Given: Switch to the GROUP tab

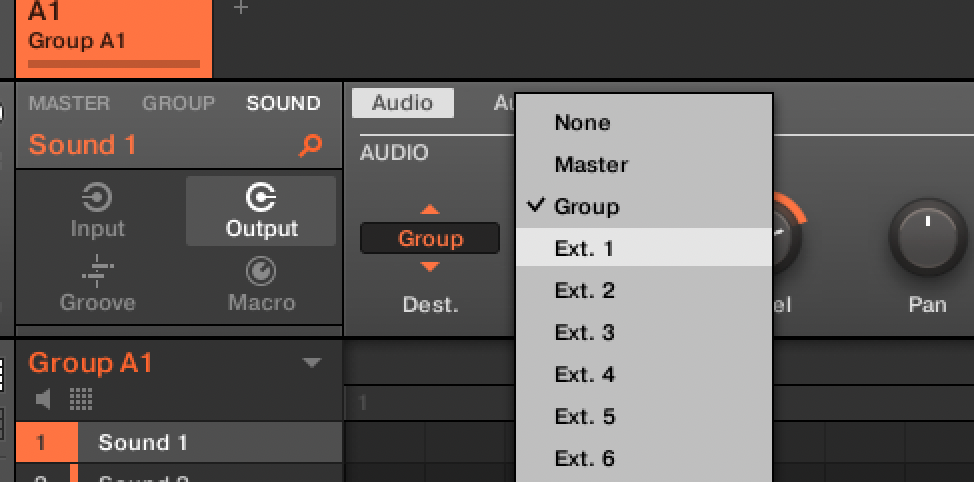Looking at the screenshot, I should click(178, 103).
